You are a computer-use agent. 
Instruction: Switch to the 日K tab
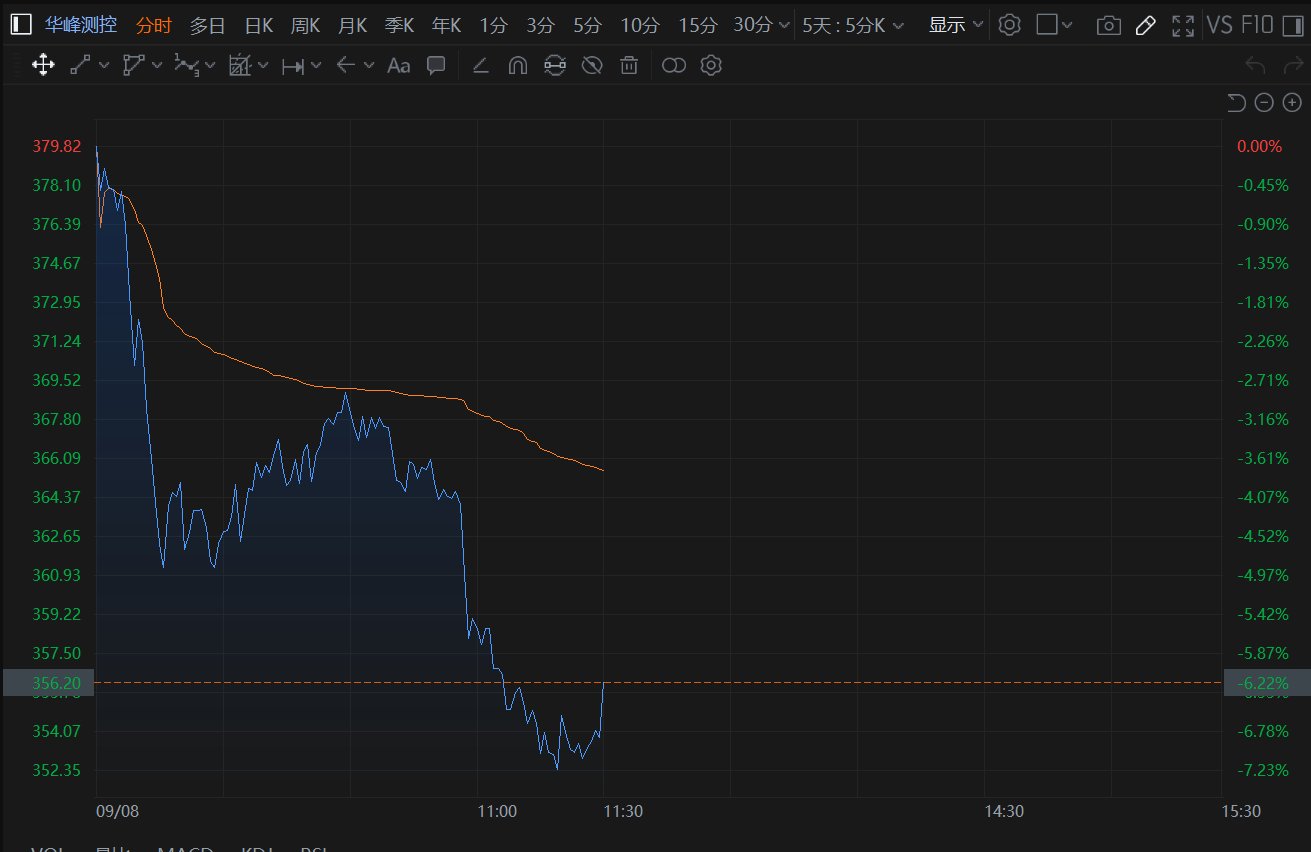[x=259, y=25]
